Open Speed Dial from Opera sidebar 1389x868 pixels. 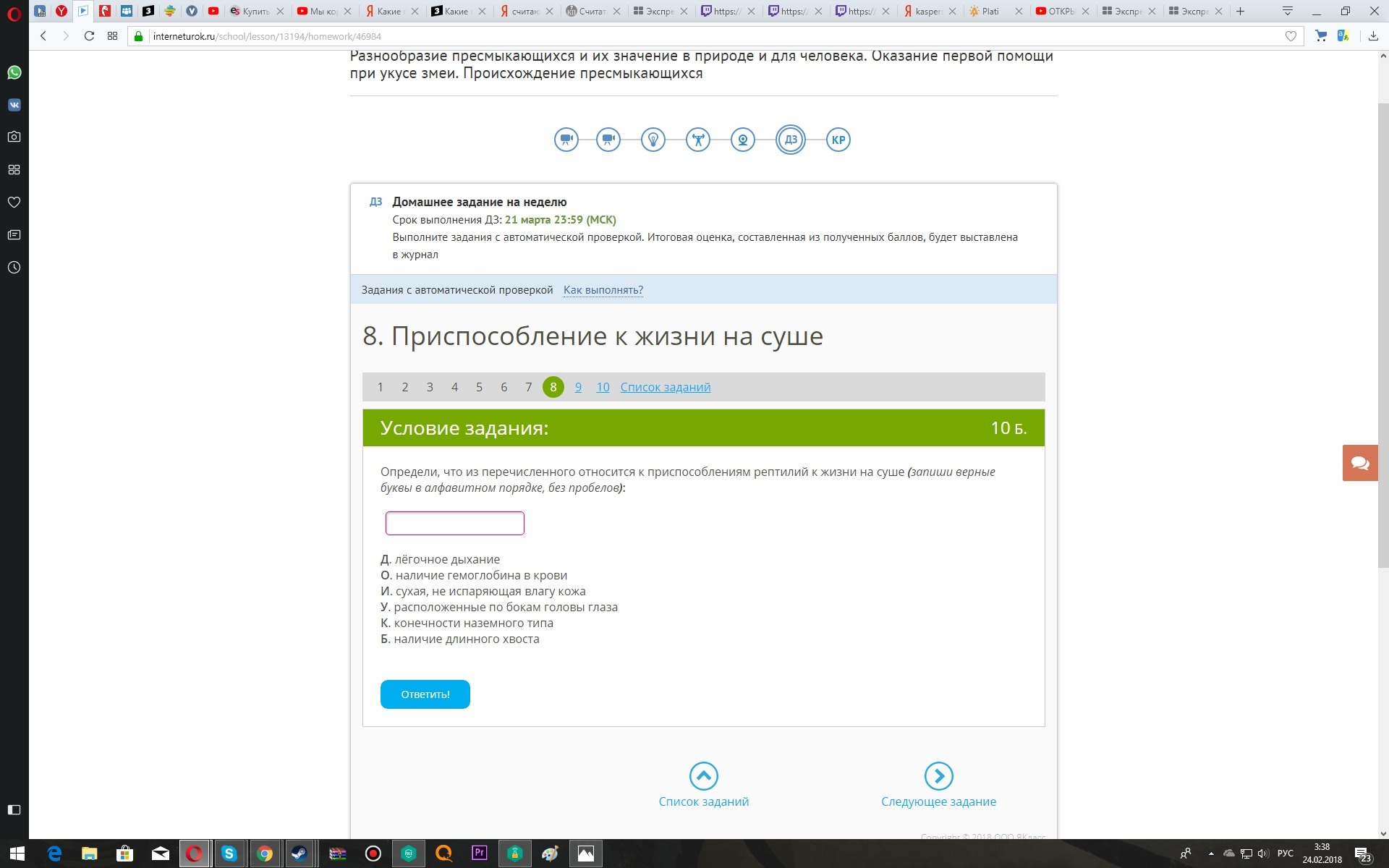tap(14, 169)
